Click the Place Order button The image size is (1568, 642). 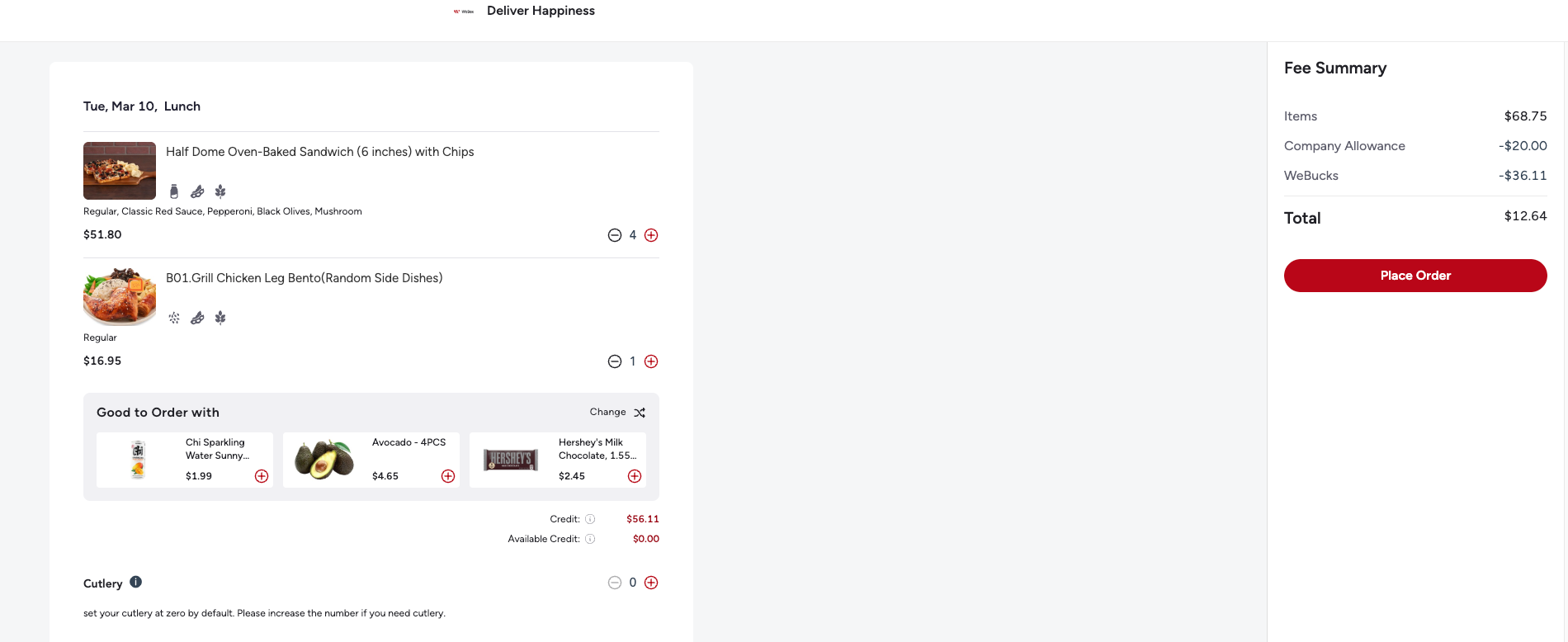1415,276
